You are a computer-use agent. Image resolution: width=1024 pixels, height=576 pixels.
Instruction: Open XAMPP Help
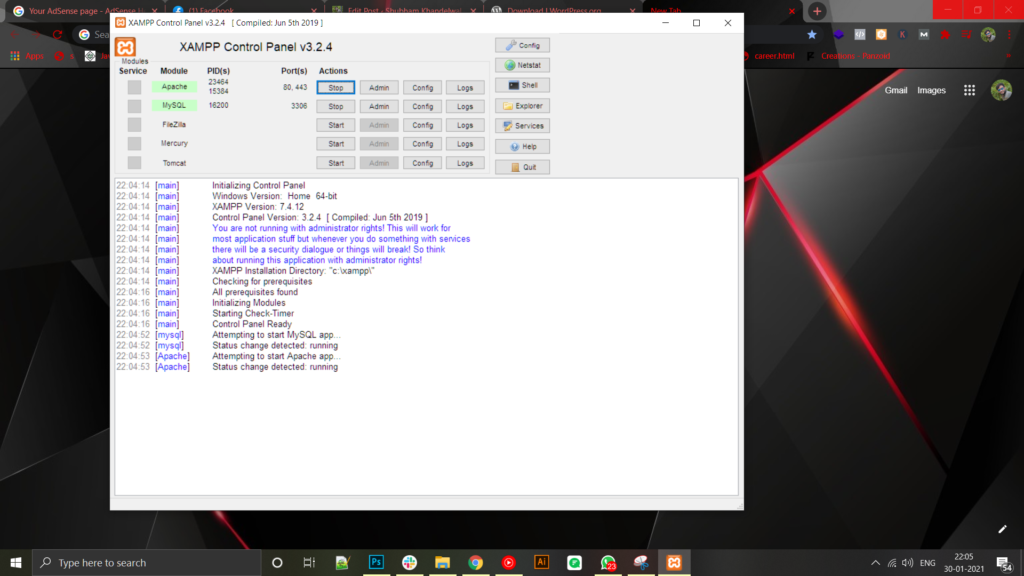522,147
